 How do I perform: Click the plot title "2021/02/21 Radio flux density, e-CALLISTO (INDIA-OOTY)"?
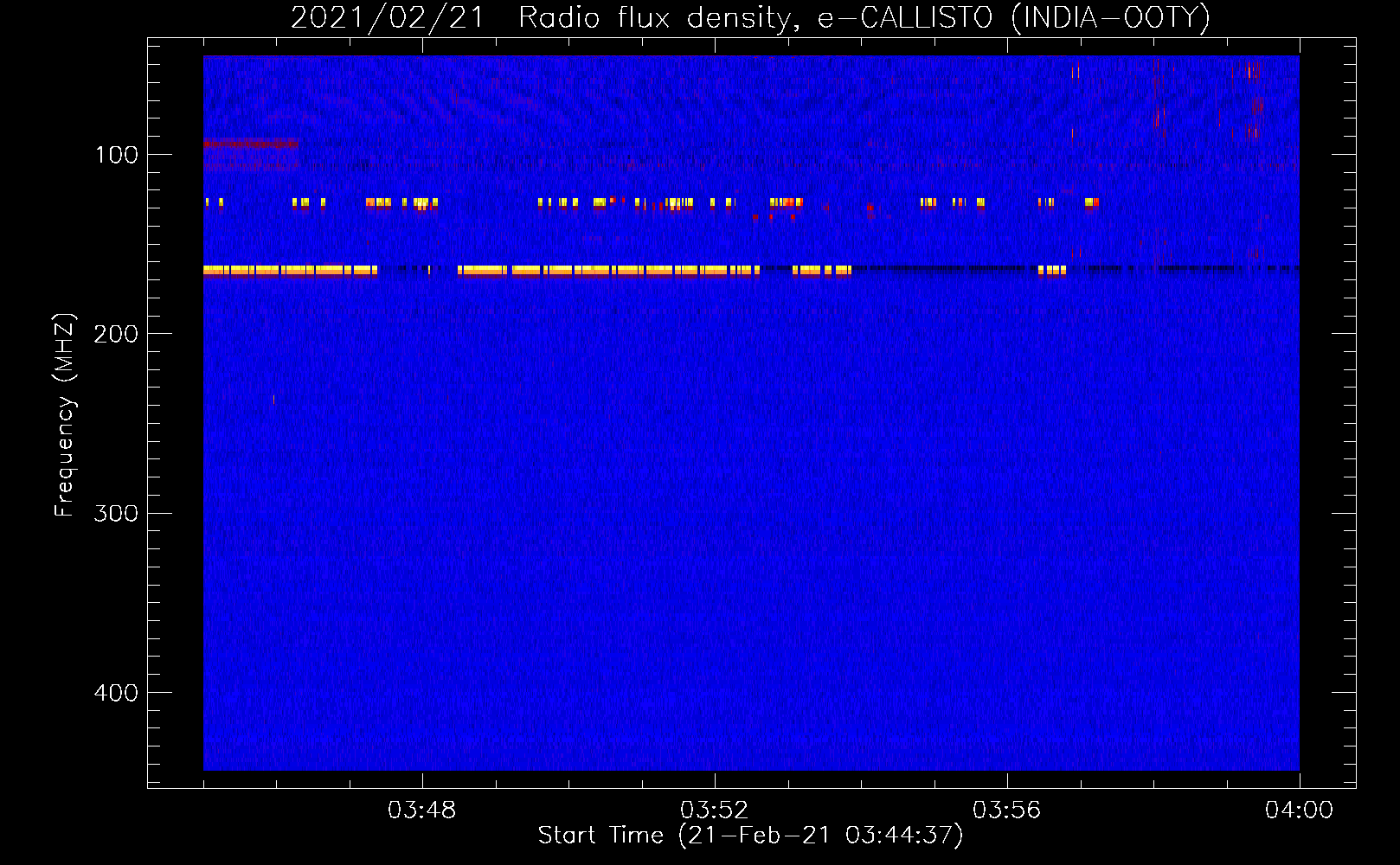[x=750, y=17]
